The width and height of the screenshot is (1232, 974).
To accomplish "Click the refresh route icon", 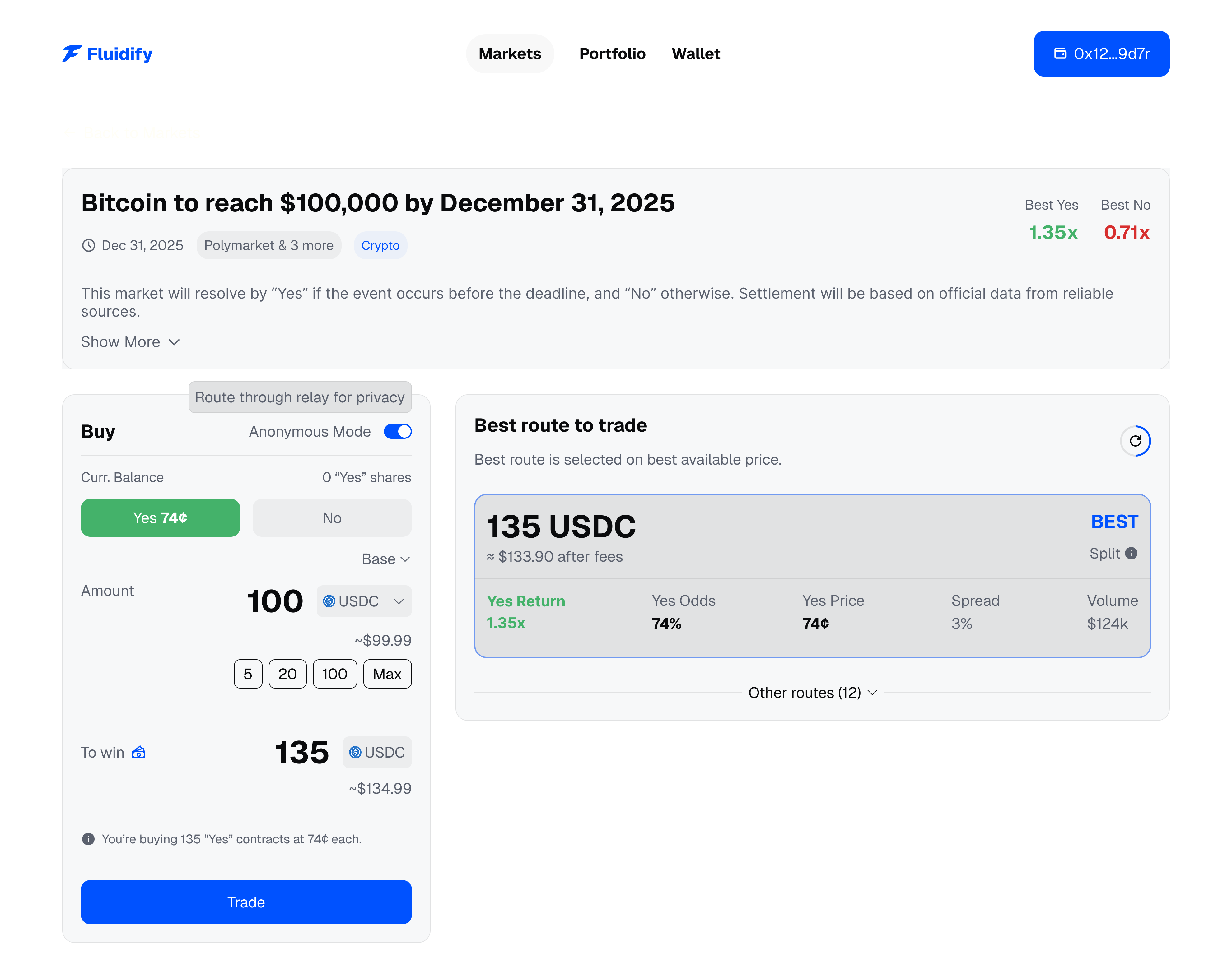I will [1135, 441].
